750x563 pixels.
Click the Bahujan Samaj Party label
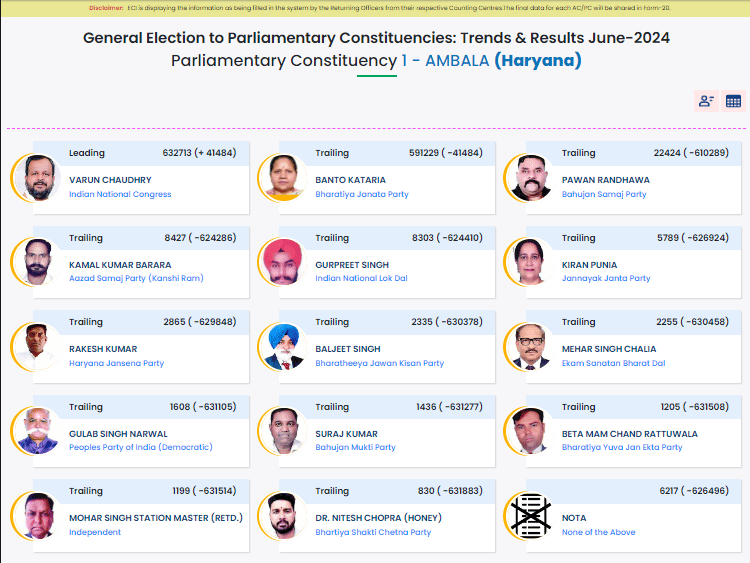604,194
